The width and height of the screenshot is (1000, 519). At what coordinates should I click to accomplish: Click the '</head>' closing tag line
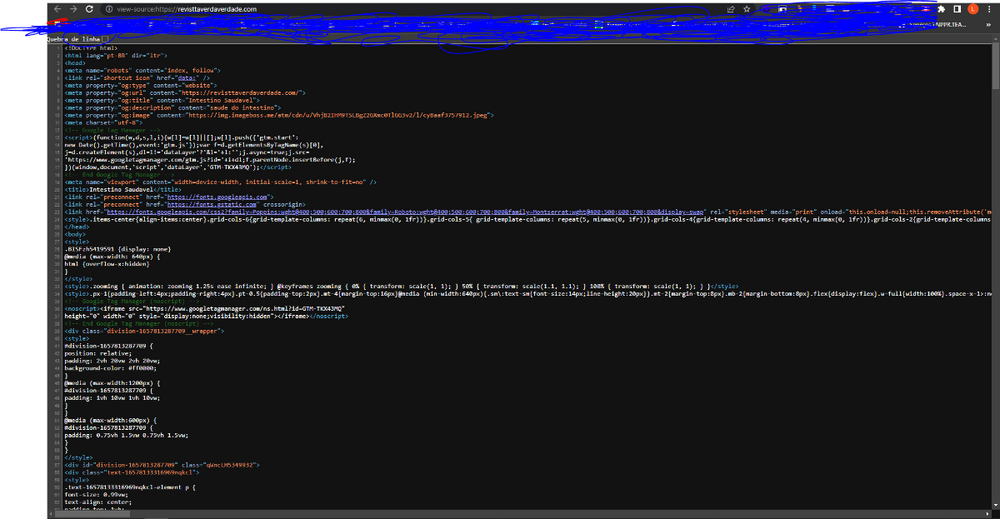(77, 227)
